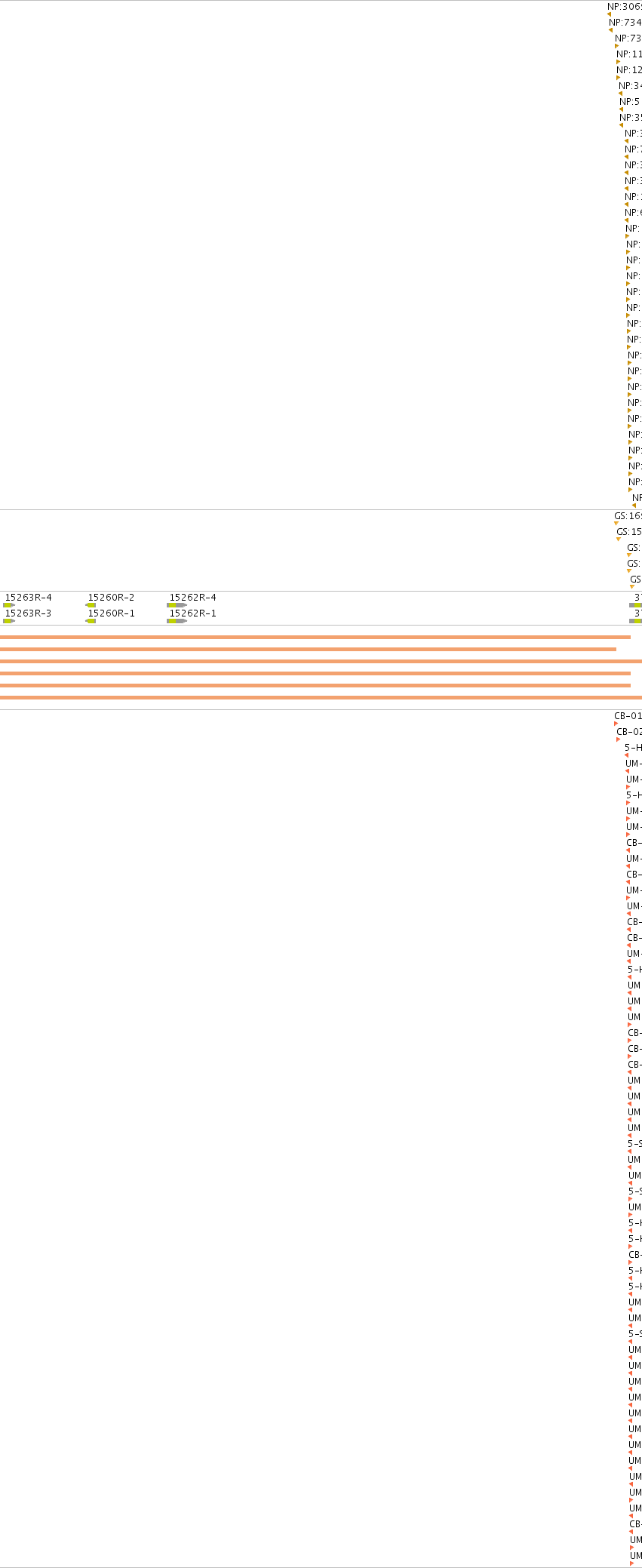Click the CB-02 feature label
Viewport: 642px width, 1568px height.
(629, 731)
